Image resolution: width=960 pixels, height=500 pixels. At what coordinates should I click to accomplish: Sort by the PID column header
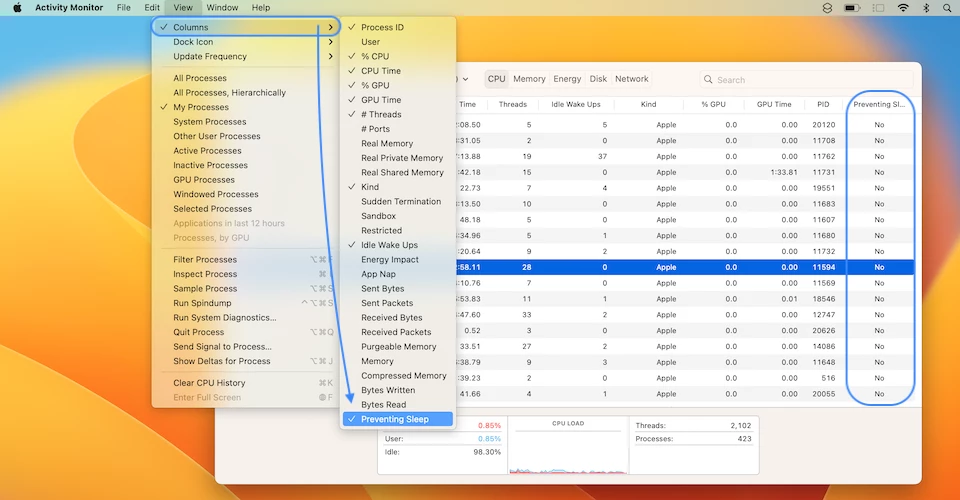(823, 104)
